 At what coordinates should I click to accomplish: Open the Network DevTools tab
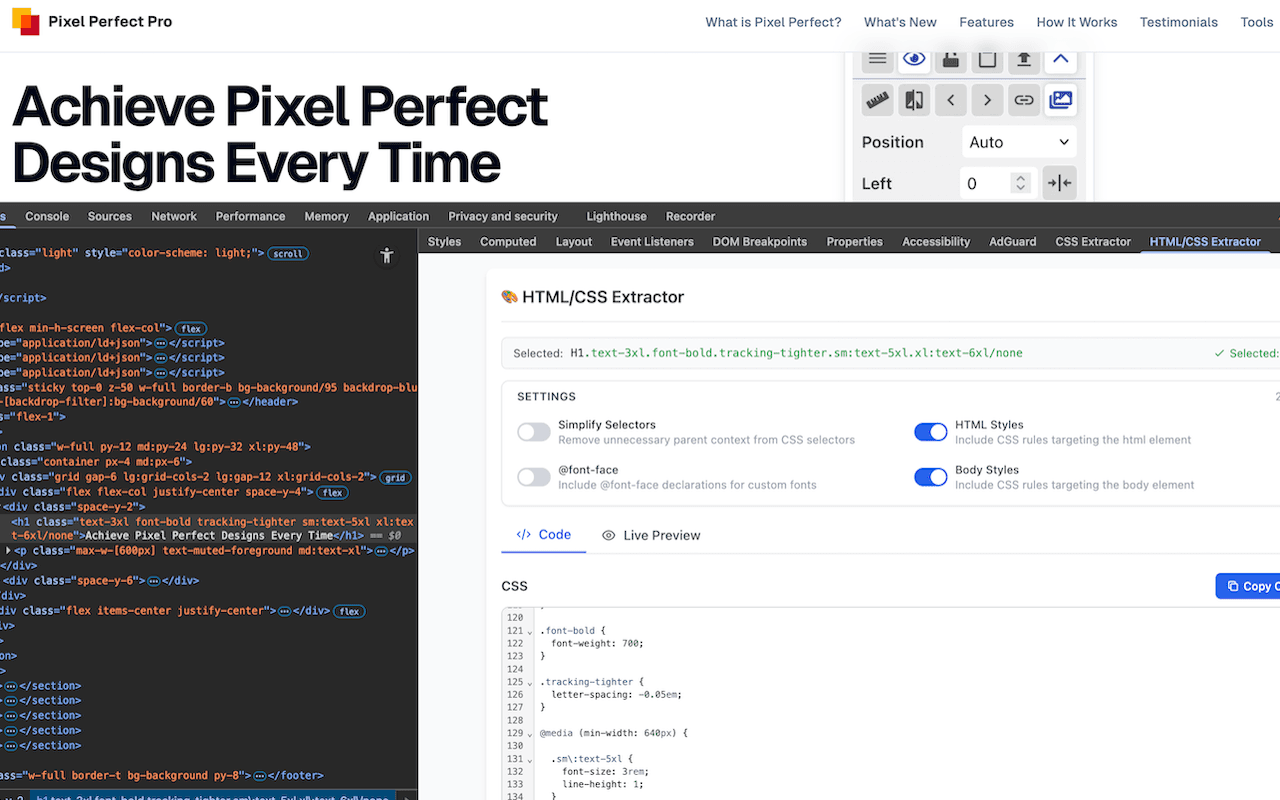pyautogui.click(x=174, y=216)
